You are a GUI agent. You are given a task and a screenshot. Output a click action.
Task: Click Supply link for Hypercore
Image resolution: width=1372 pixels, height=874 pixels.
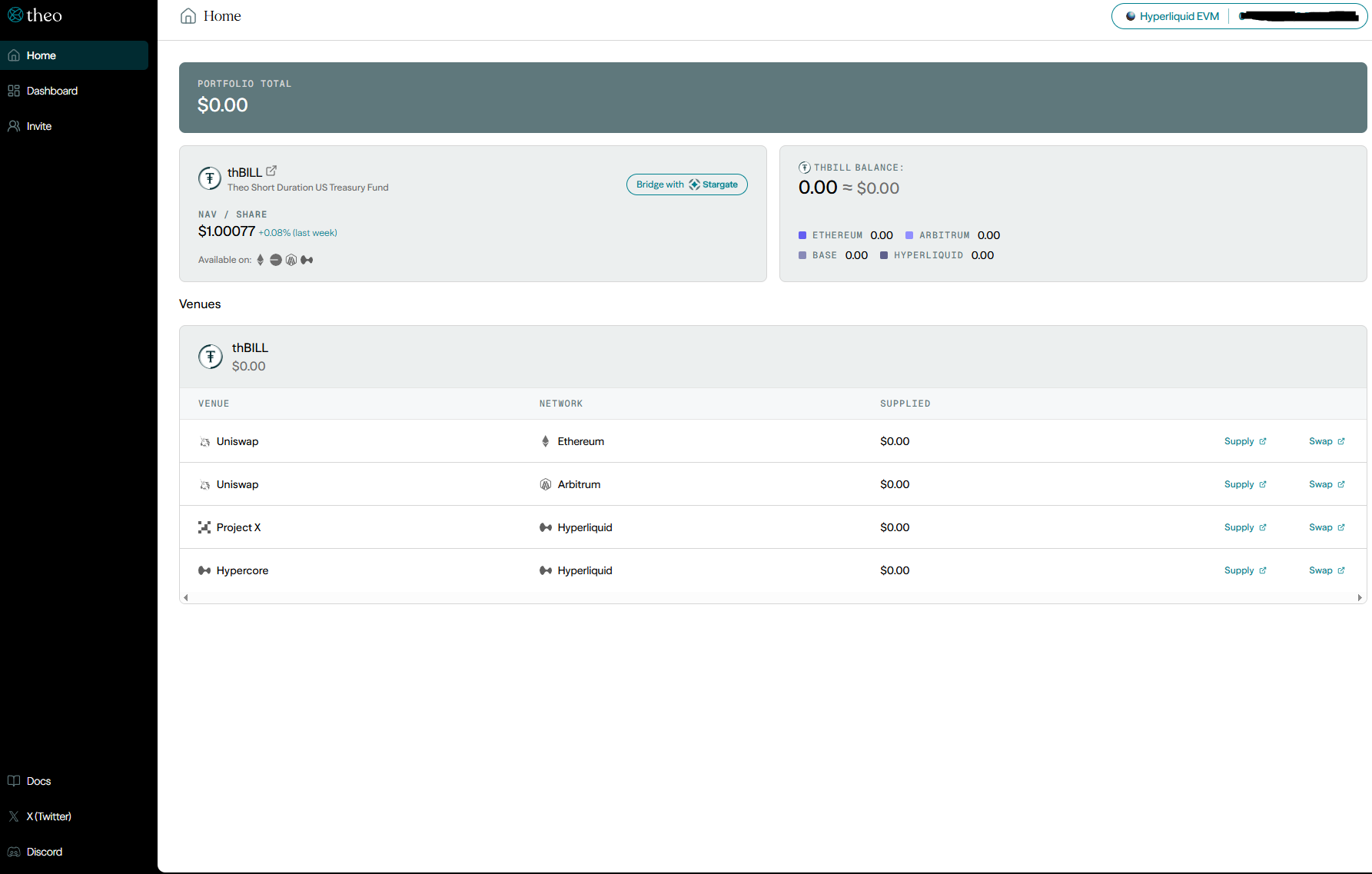pos(1245,570)
